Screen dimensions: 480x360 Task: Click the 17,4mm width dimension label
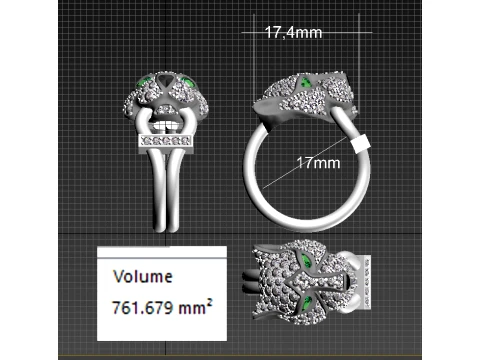[293, 33]
